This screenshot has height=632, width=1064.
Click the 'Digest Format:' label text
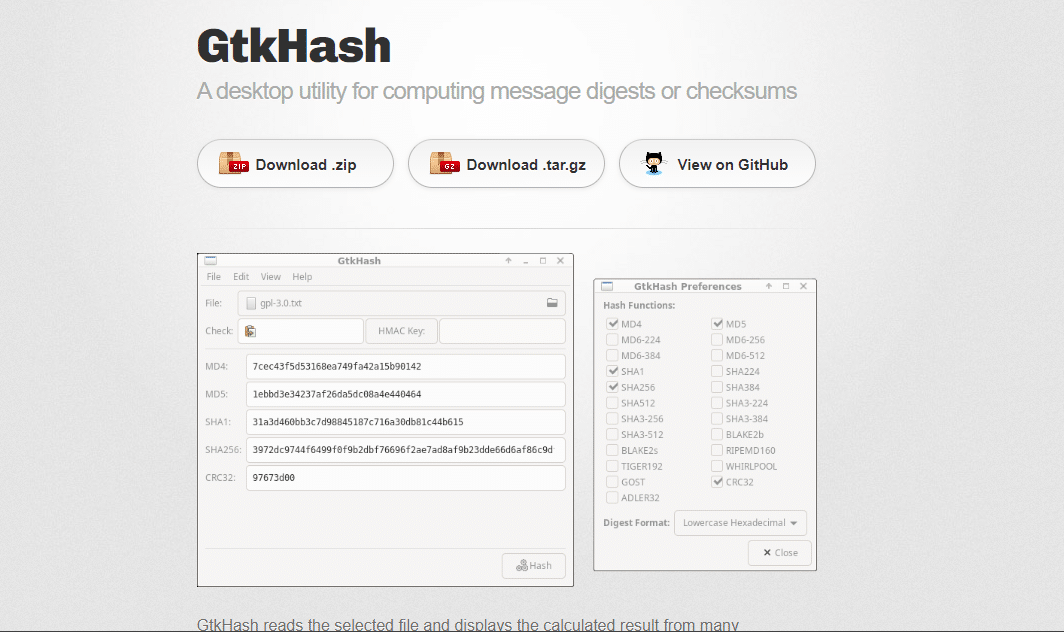pyautogui.click(x=636, y=523)
